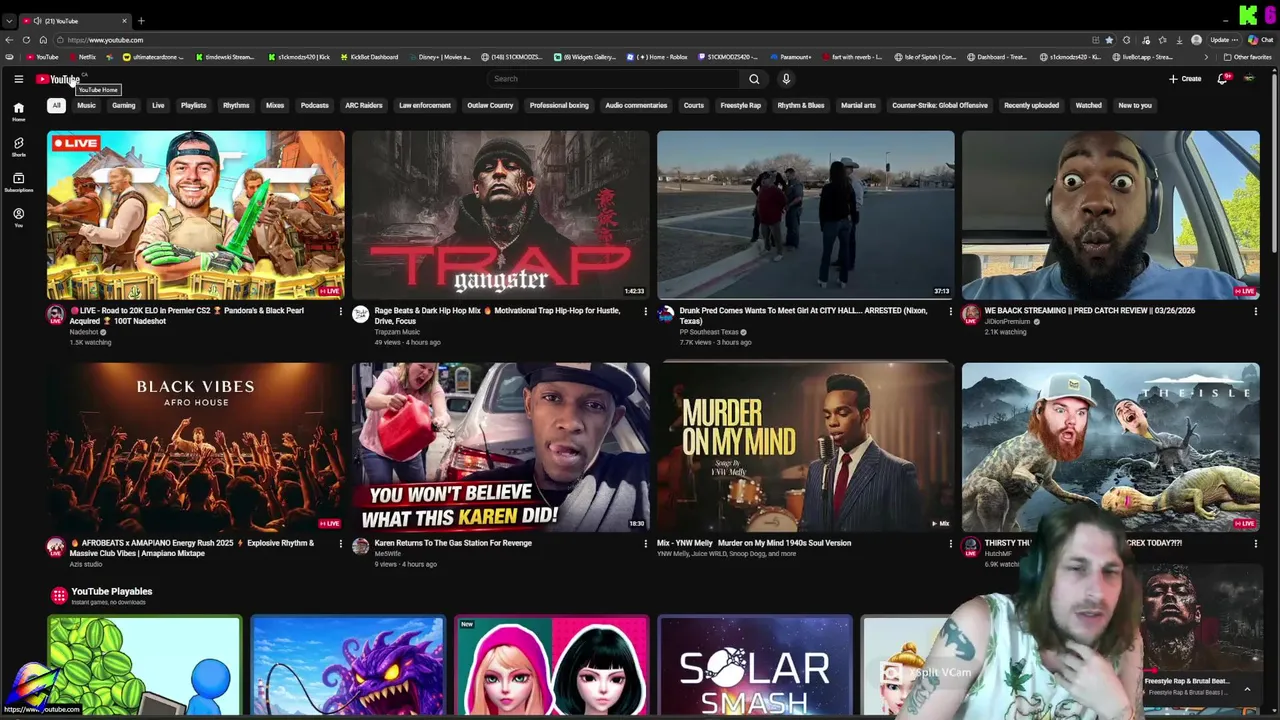
Task: Click in the YouTube search field
Action: point(615,79)
